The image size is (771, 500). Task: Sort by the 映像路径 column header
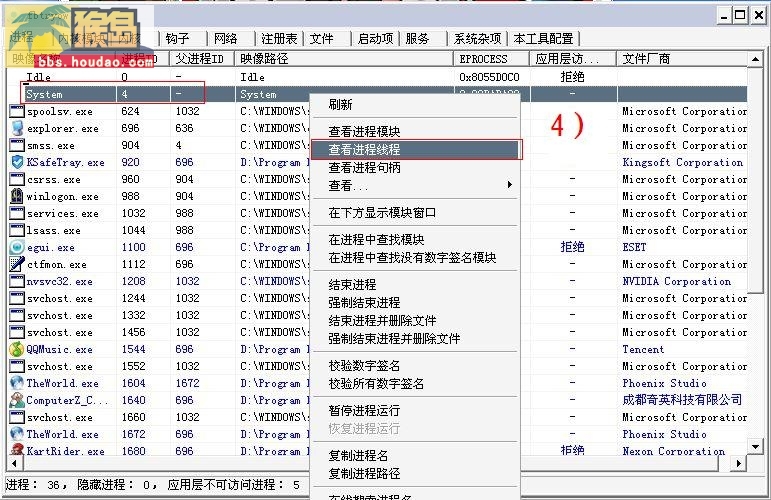344,59
